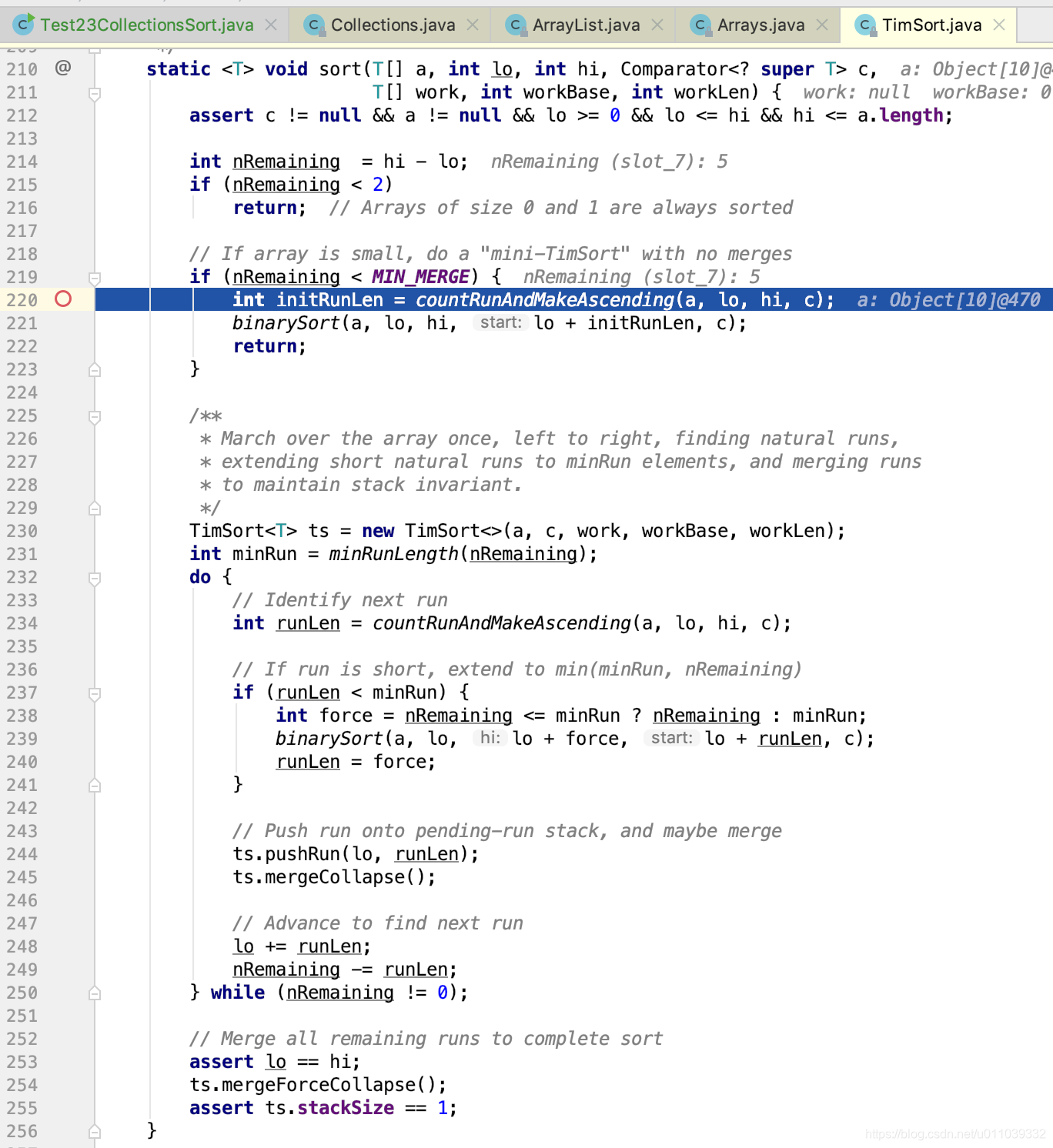Toggle a breakpoint at line 244 gutter
The width and height of the screenshot is (1053, 1148).
point(65,854)
